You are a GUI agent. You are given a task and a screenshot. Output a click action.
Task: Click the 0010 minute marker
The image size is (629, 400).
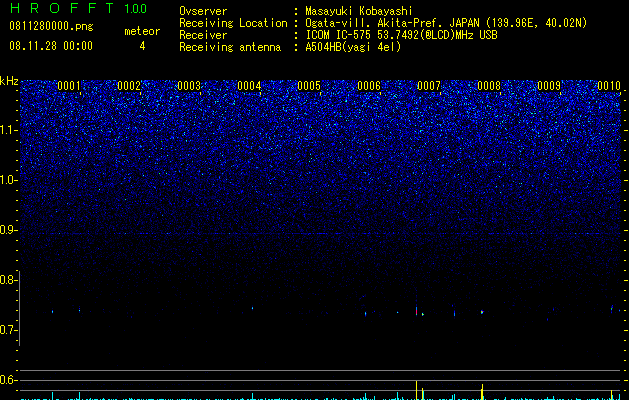(609, 86)
